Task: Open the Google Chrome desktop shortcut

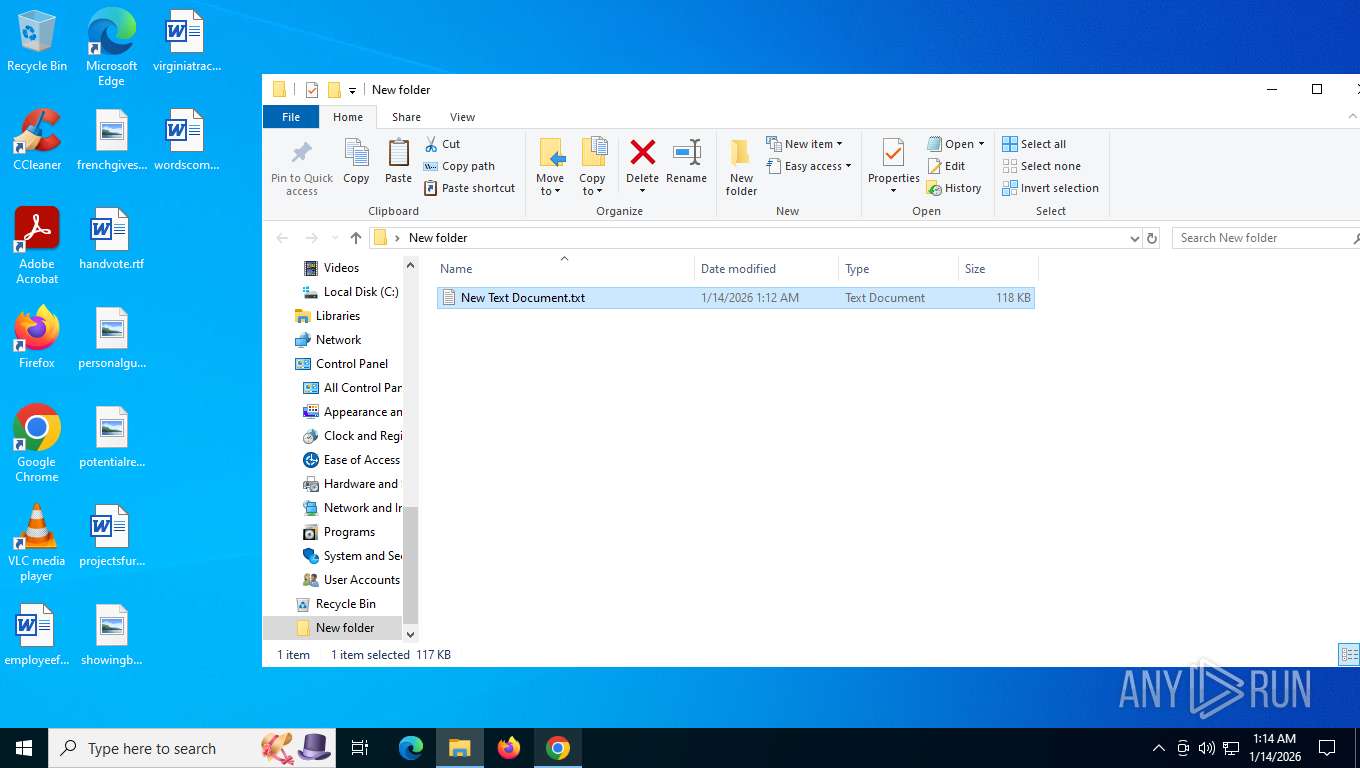Action: (x=37, y=443)
